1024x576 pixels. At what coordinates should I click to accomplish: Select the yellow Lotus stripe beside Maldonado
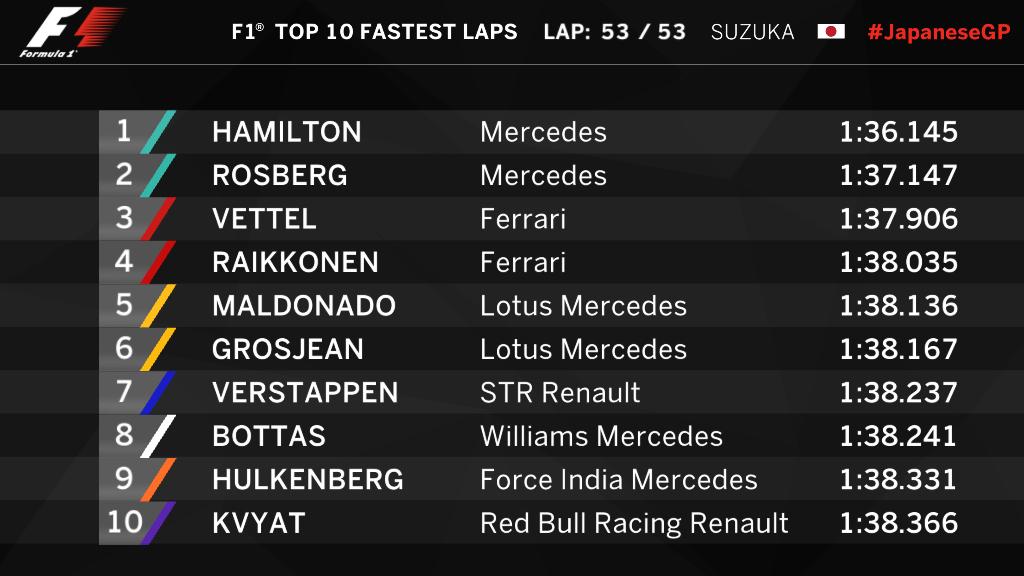159,305
